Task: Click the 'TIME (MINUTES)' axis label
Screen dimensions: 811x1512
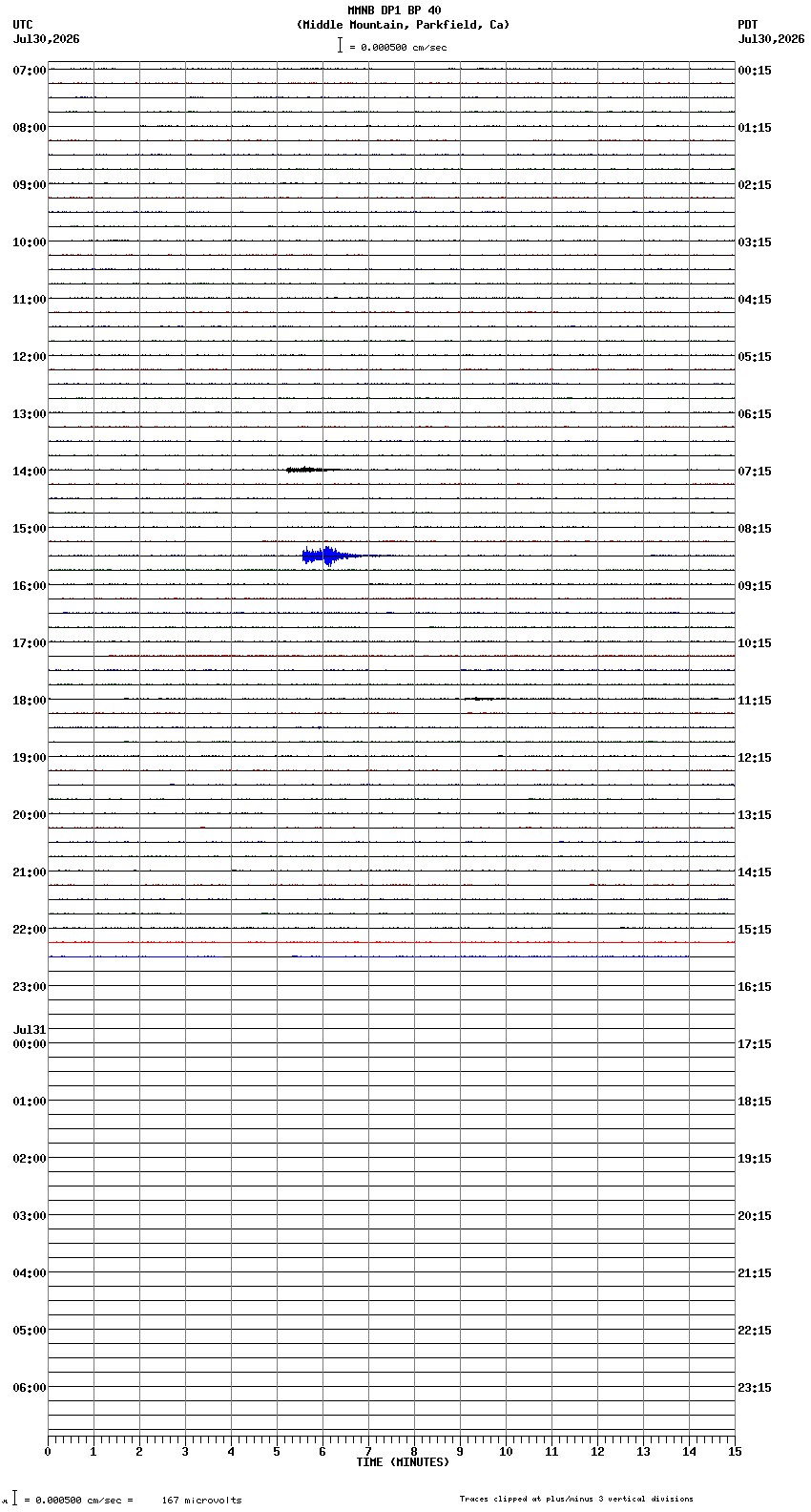Action: [403, 1462]
